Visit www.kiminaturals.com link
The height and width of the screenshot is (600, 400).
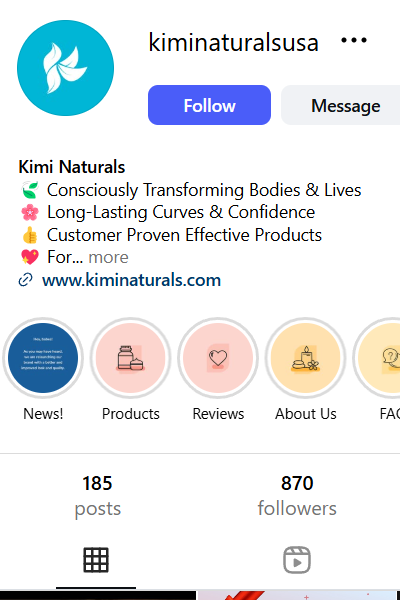coord(131,280)
